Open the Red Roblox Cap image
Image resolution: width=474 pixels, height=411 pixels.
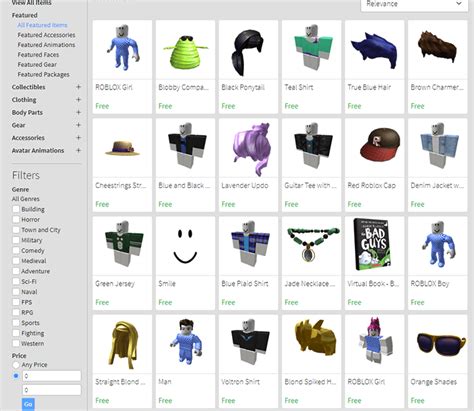tap(374, 148)
